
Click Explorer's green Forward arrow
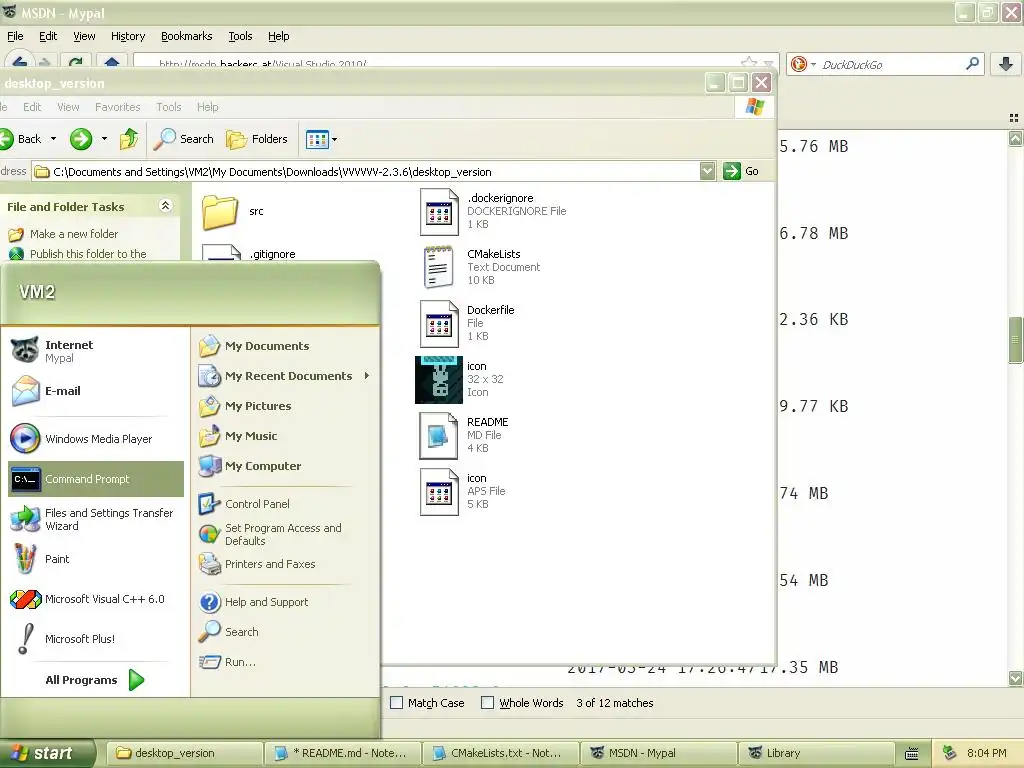(x=81, y=139)
